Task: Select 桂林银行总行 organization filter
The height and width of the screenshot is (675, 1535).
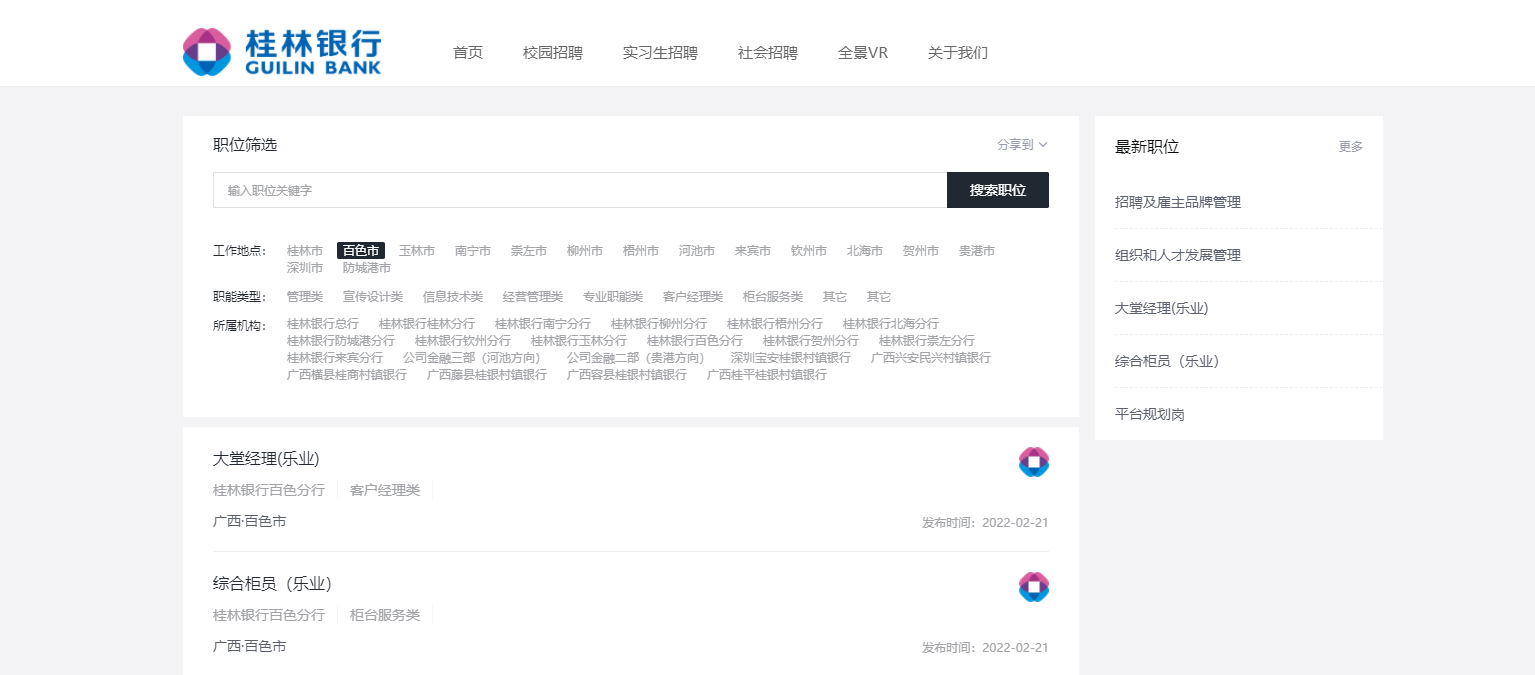Action: tap(322, 324)
